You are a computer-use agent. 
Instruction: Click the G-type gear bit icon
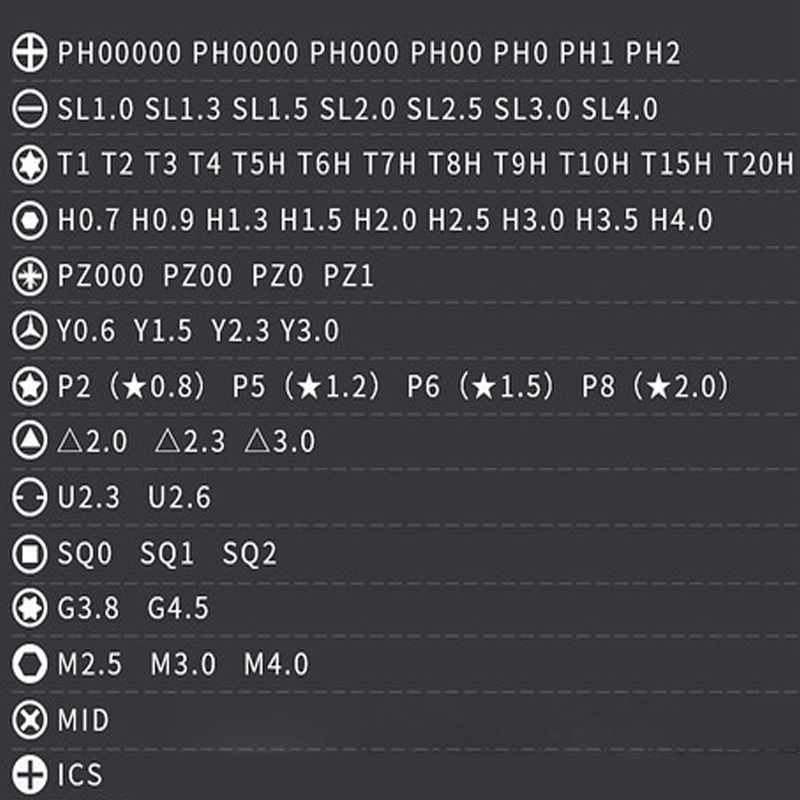(x=30, y=607)
